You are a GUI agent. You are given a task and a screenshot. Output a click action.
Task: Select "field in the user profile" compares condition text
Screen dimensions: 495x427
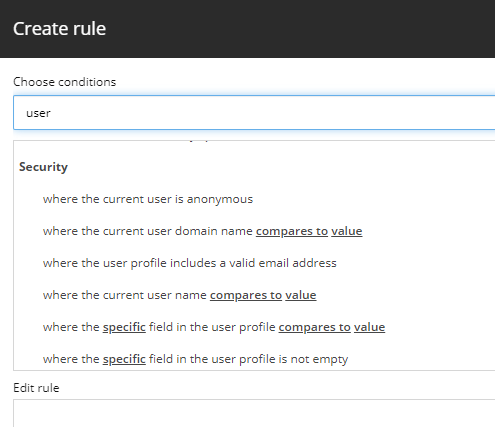(212, 327)
